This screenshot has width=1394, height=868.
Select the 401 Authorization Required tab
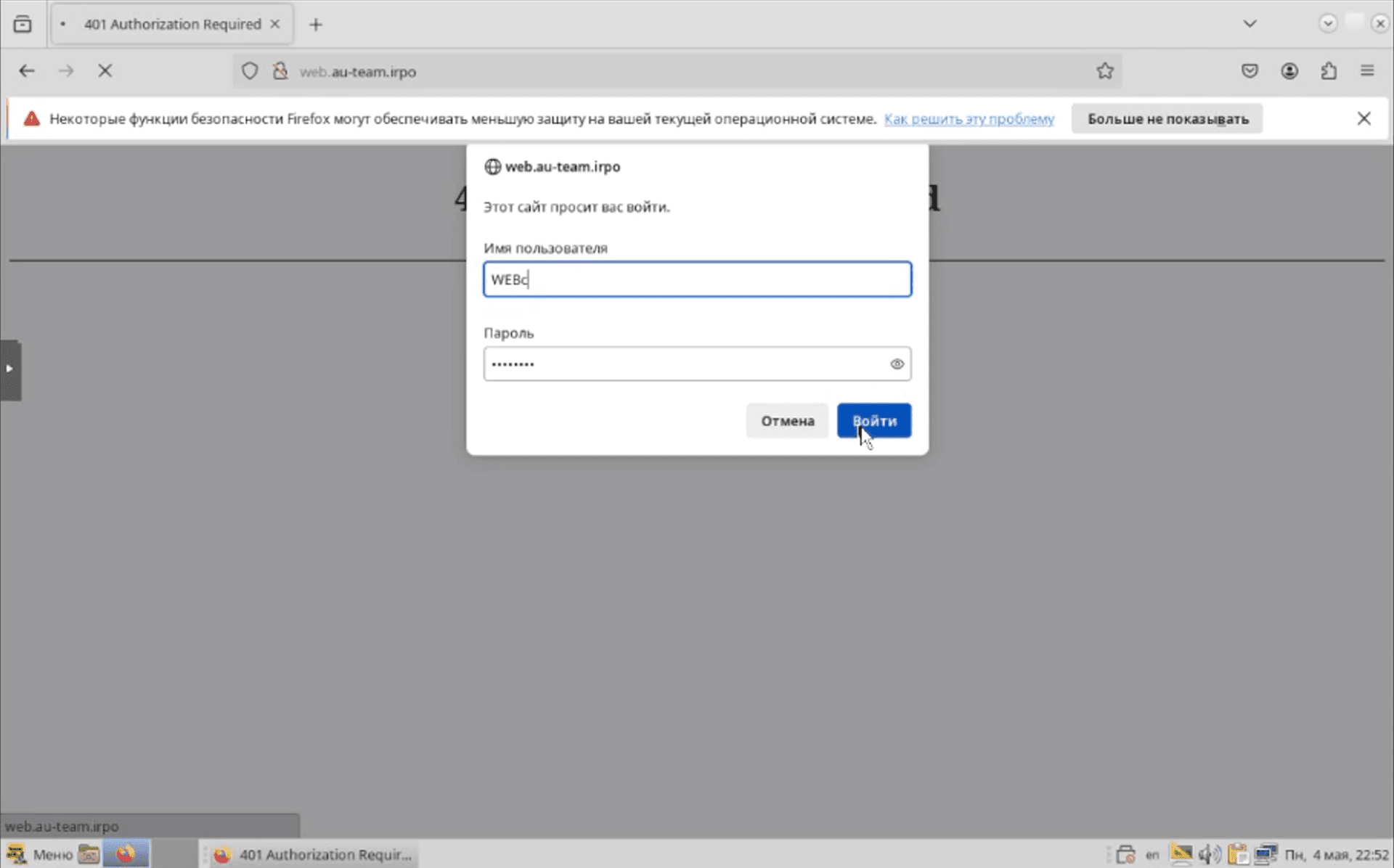[x=172, y=24]
